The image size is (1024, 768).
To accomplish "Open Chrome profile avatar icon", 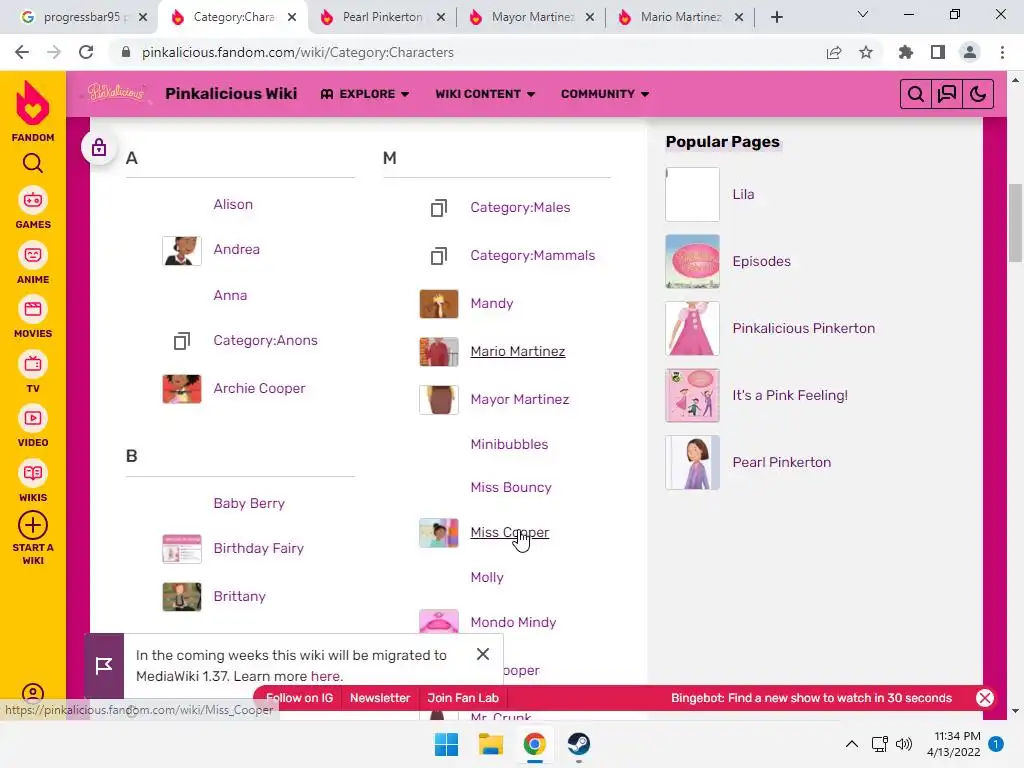I will [970, 52].
